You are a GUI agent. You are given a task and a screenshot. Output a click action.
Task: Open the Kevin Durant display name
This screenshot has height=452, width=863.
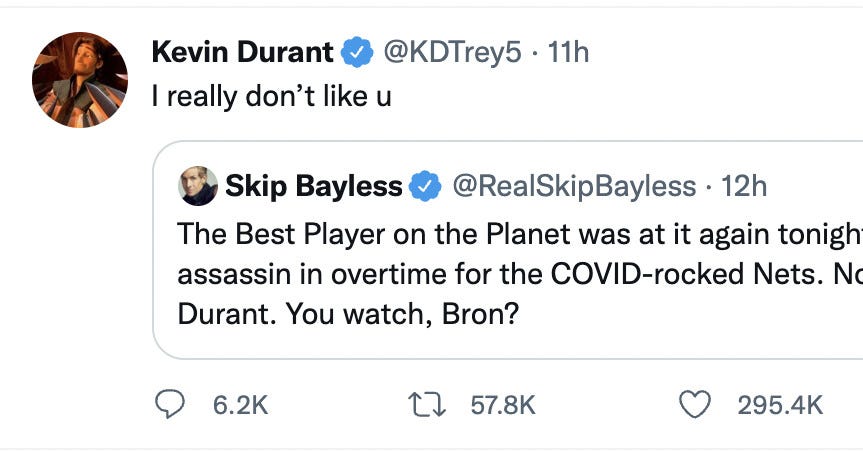(x=243, y=51)
